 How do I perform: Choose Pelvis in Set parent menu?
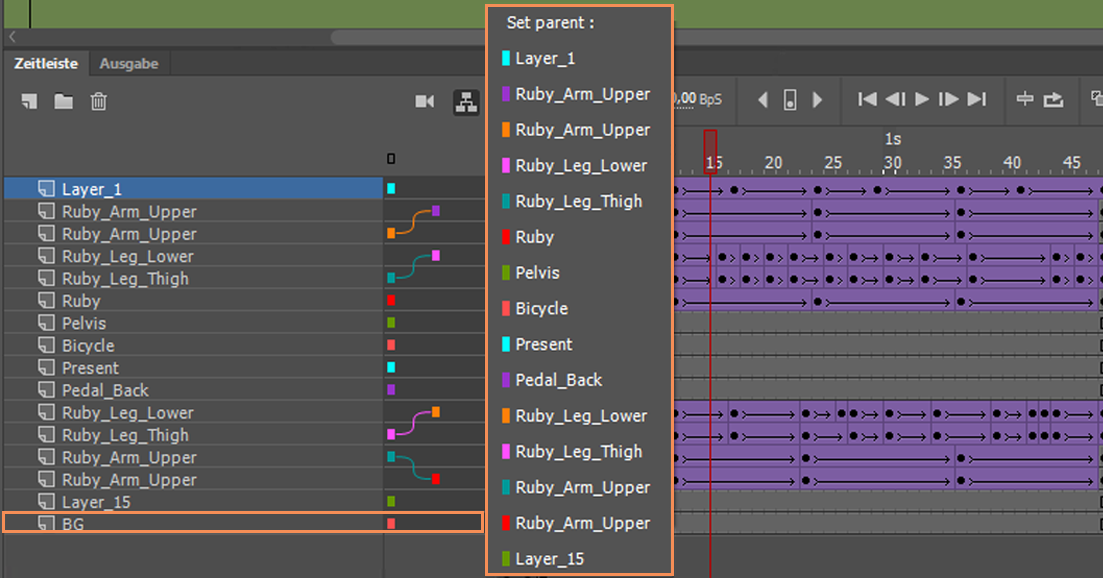(537, 273)
